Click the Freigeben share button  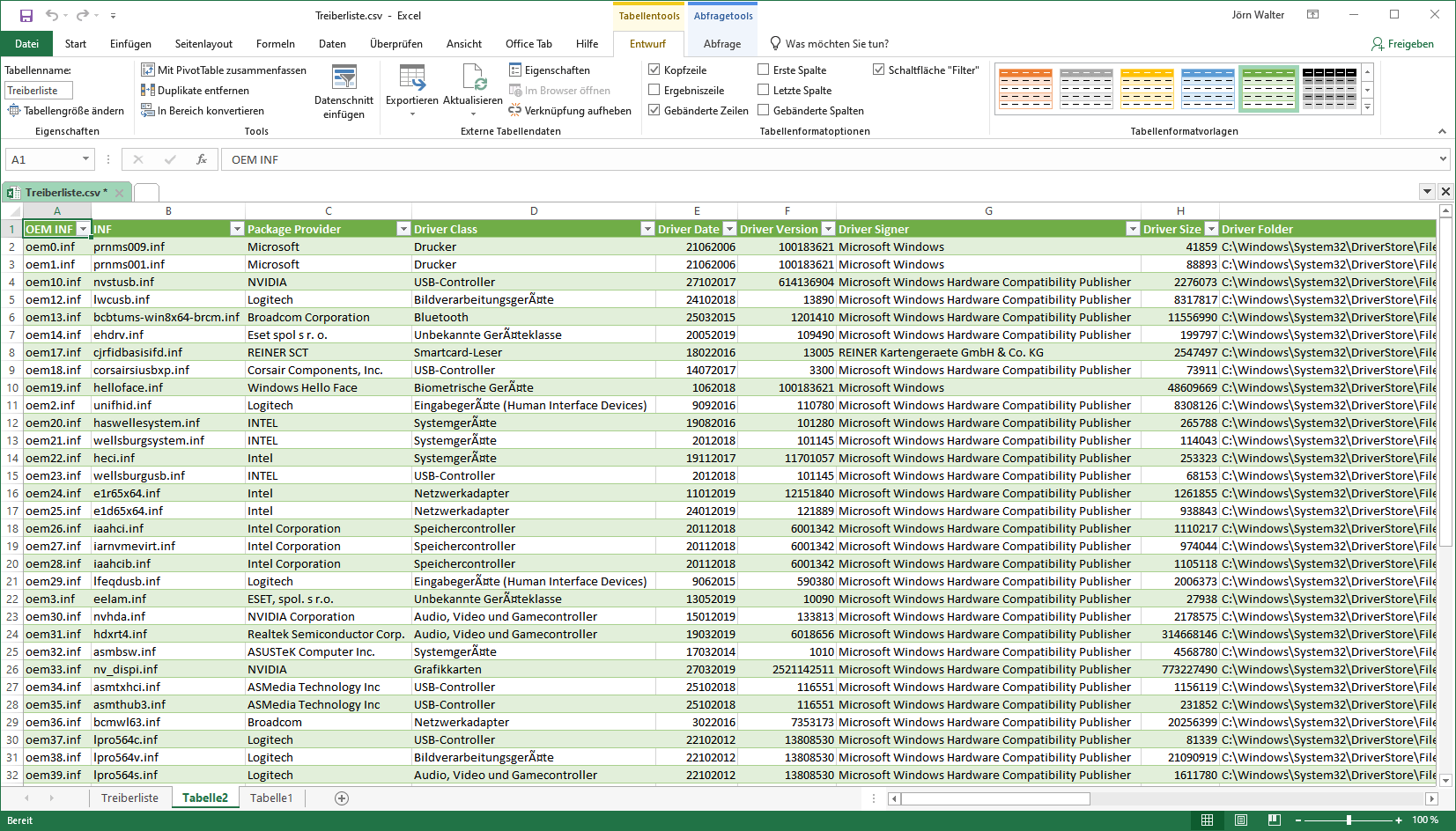(1402, 44)
